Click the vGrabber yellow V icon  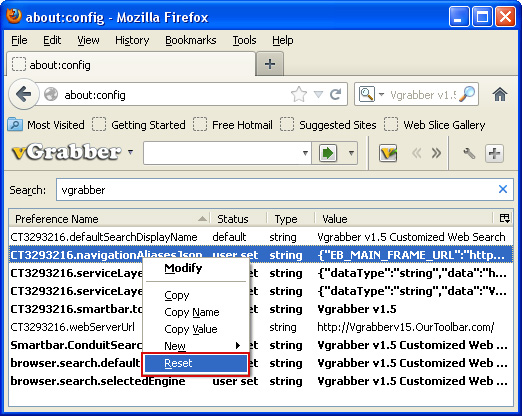tap(388, 153)
